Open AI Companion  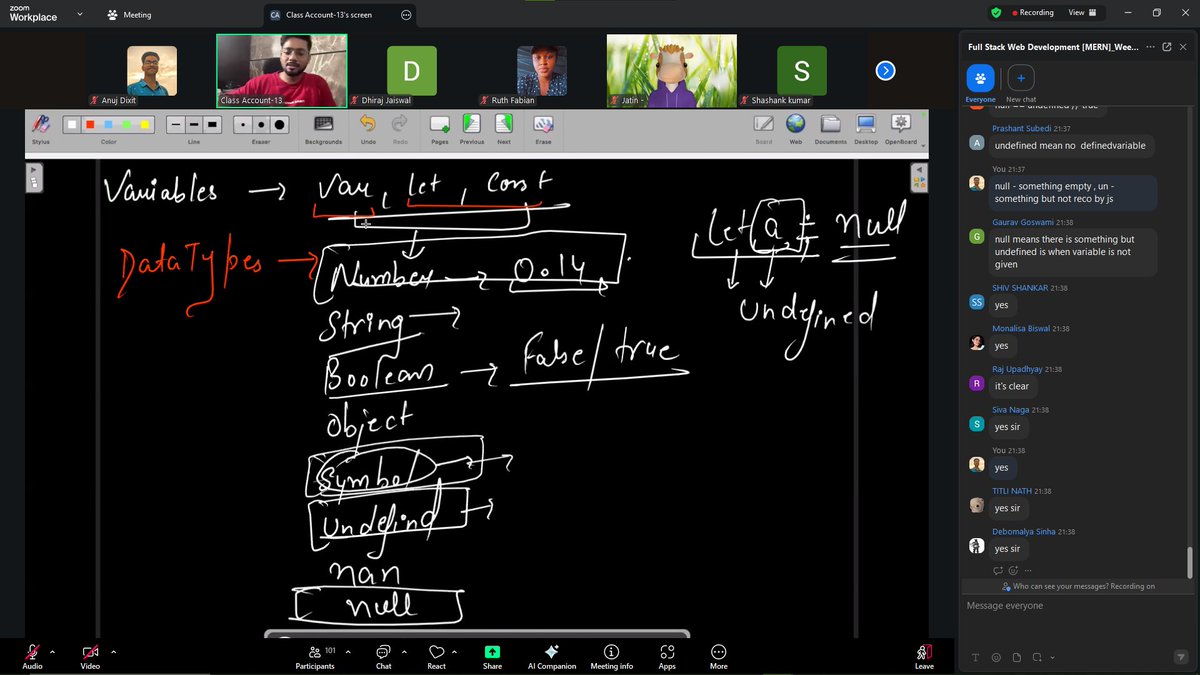552,656
